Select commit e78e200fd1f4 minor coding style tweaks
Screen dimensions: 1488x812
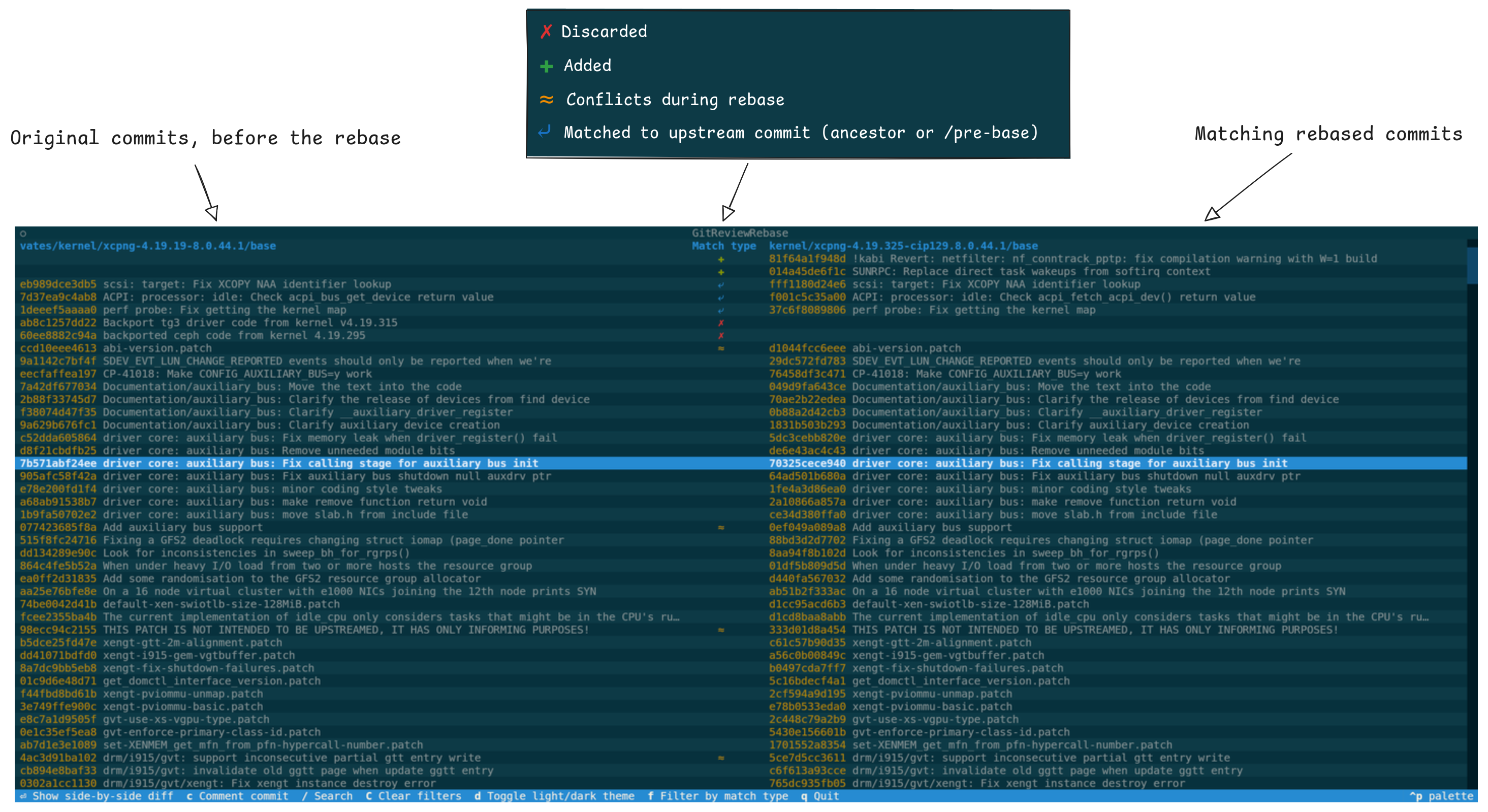pos(231,489)
